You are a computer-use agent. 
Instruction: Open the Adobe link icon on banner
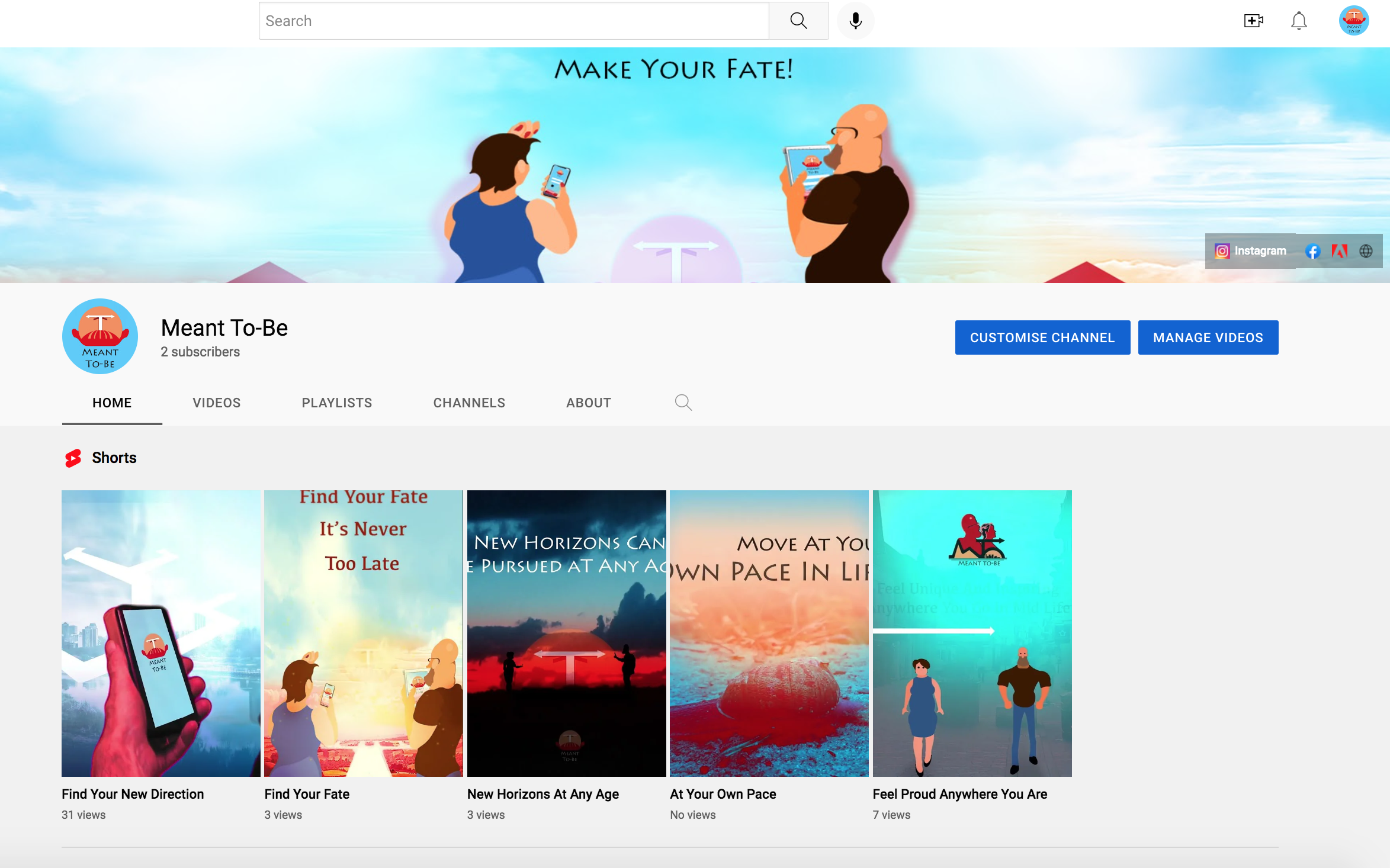point(1339,251)
